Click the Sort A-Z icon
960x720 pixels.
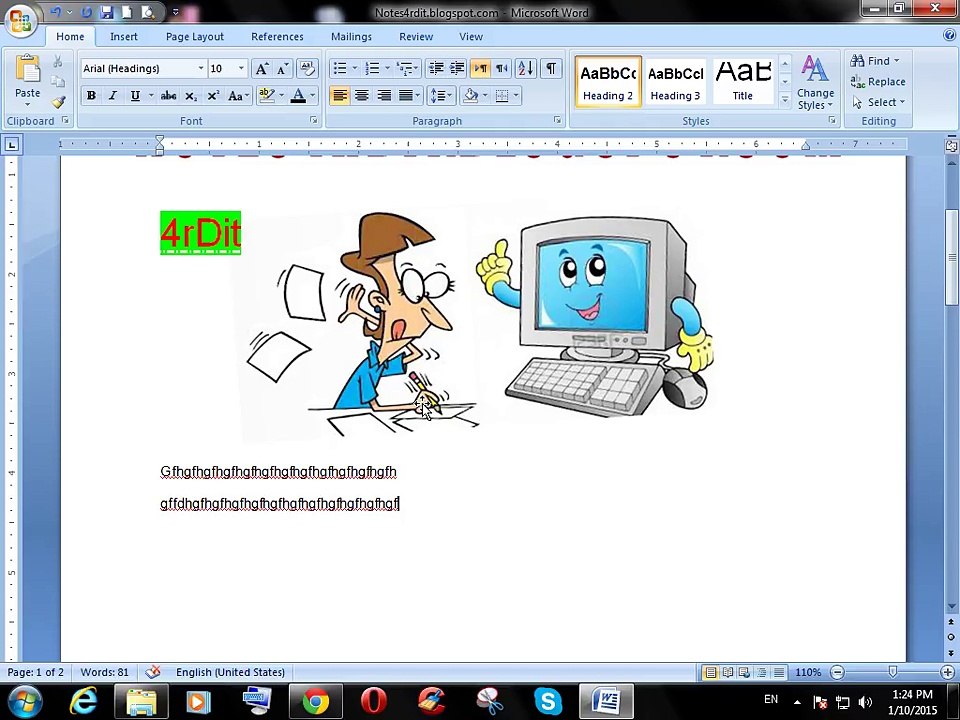coord(525,68)
